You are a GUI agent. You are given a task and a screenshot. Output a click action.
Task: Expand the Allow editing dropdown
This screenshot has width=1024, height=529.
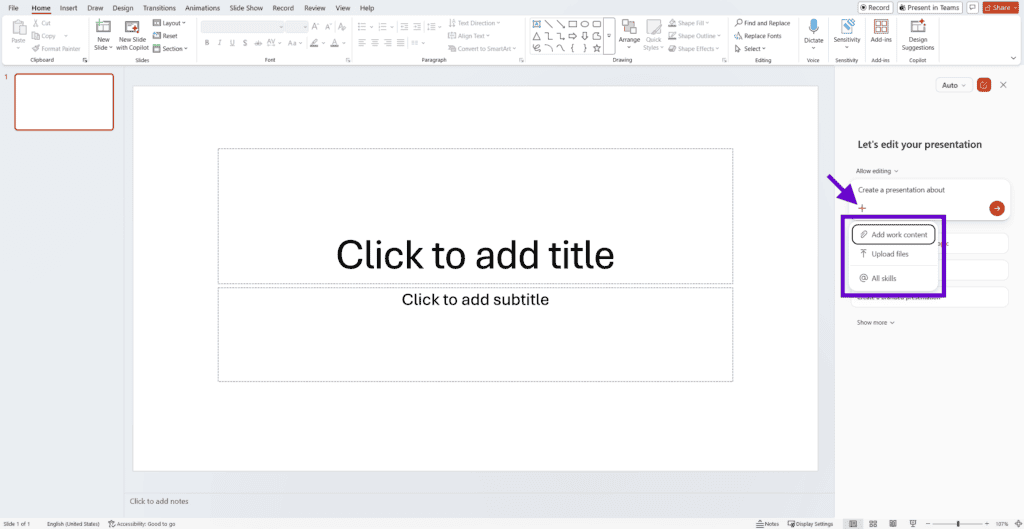coord(877,171)
